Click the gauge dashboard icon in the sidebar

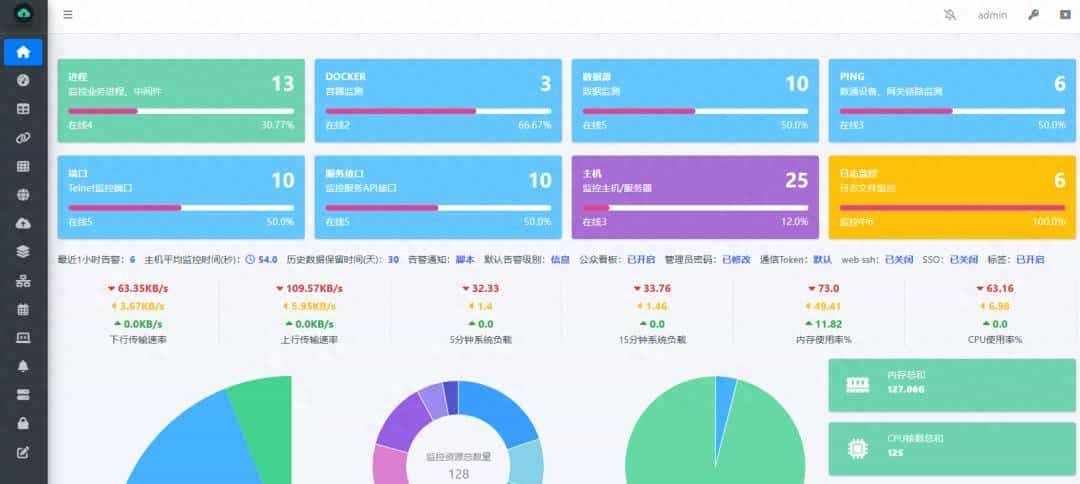click(x=23, y=81)
